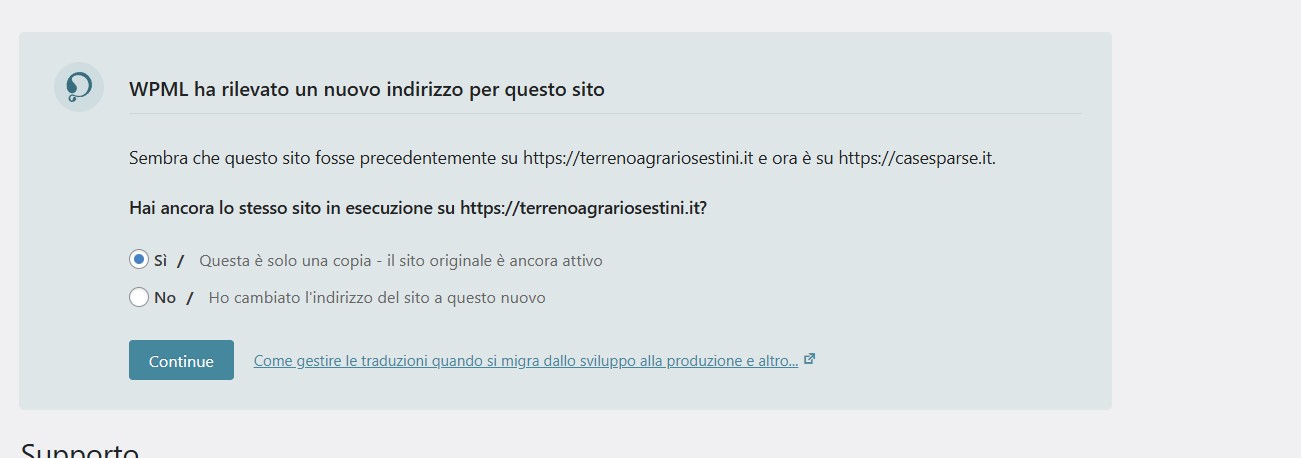Click the 'WPML ha rilevato un nuovo indirizzo' heading
The image size is (1301, 458).
(x=367, y=89)
